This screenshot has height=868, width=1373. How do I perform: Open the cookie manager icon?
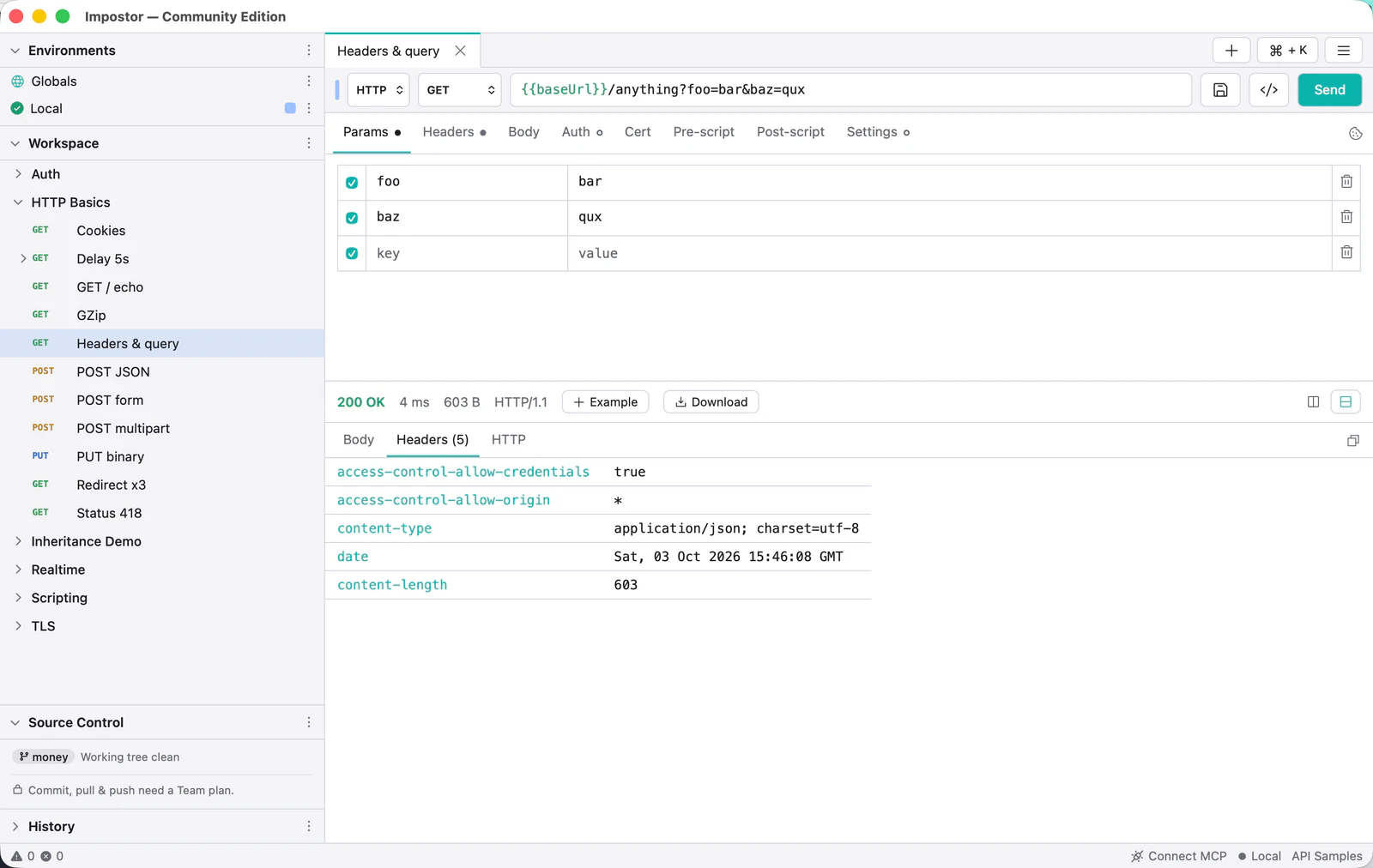tap(1356, 134)
